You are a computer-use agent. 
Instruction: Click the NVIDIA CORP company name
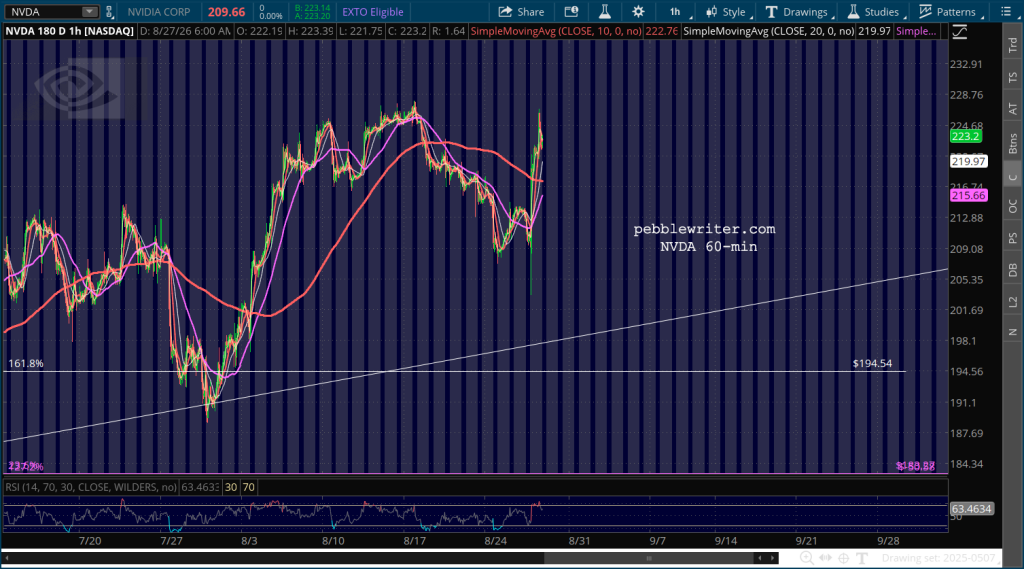(x=159, y=12)
